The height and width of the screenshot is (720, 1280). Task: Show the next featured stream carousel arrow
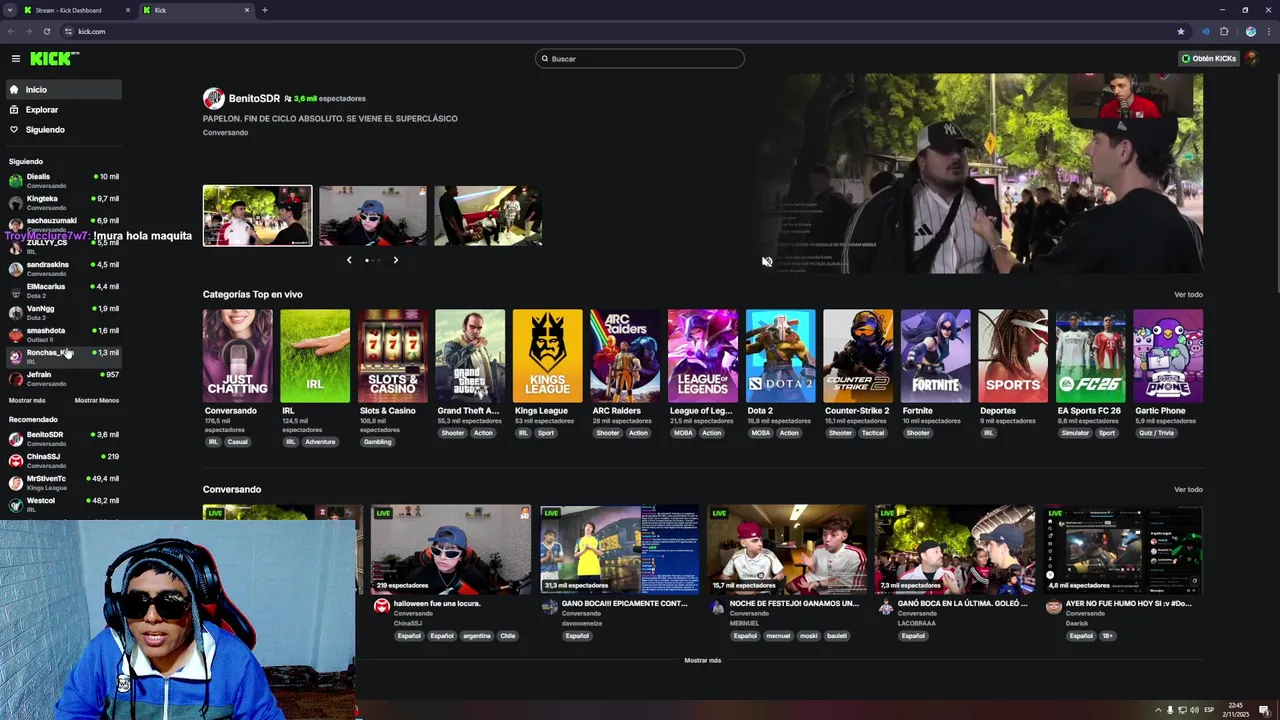click(x=395, y=260)
